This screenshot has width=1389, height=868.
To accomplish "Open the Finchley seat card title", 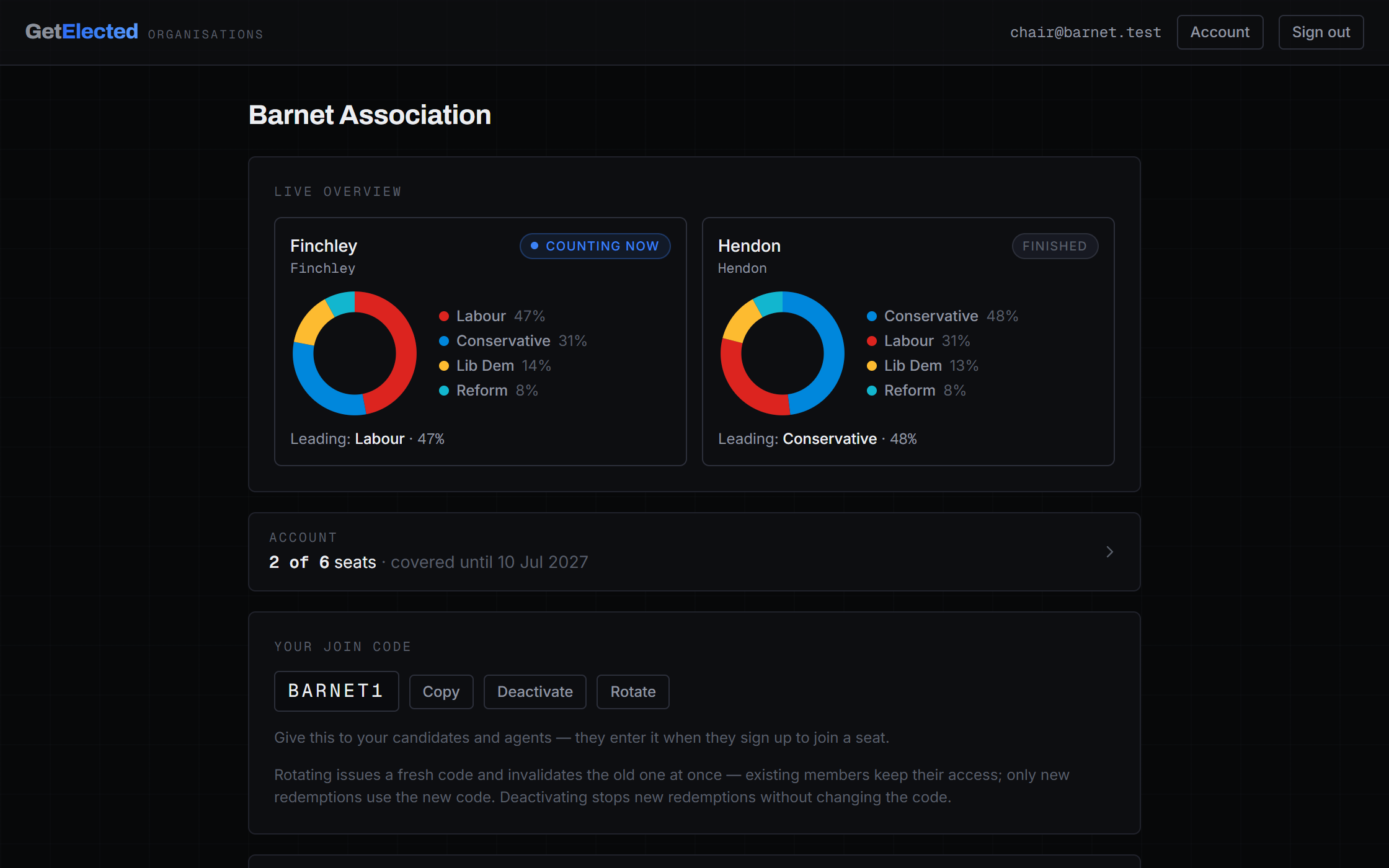I will click(x=323, y=246).
